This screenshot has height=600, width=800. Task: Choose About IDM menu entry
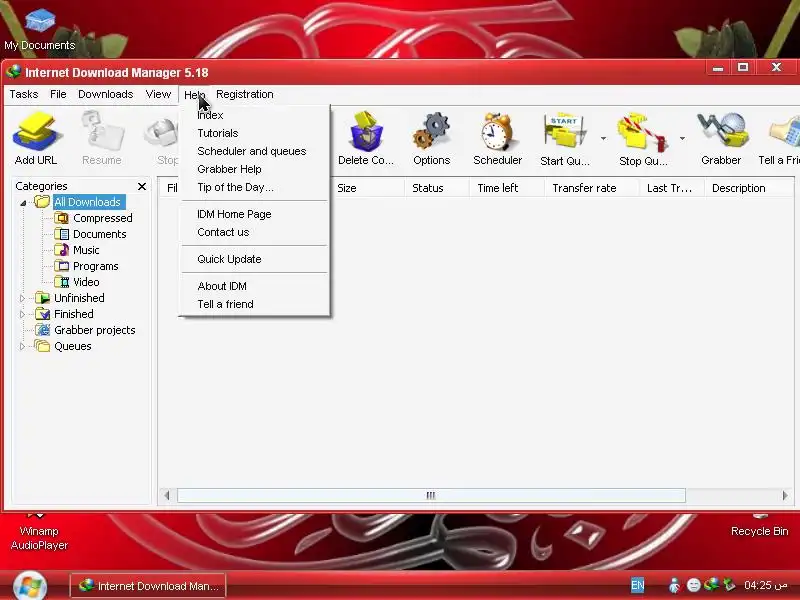[255, 286]
